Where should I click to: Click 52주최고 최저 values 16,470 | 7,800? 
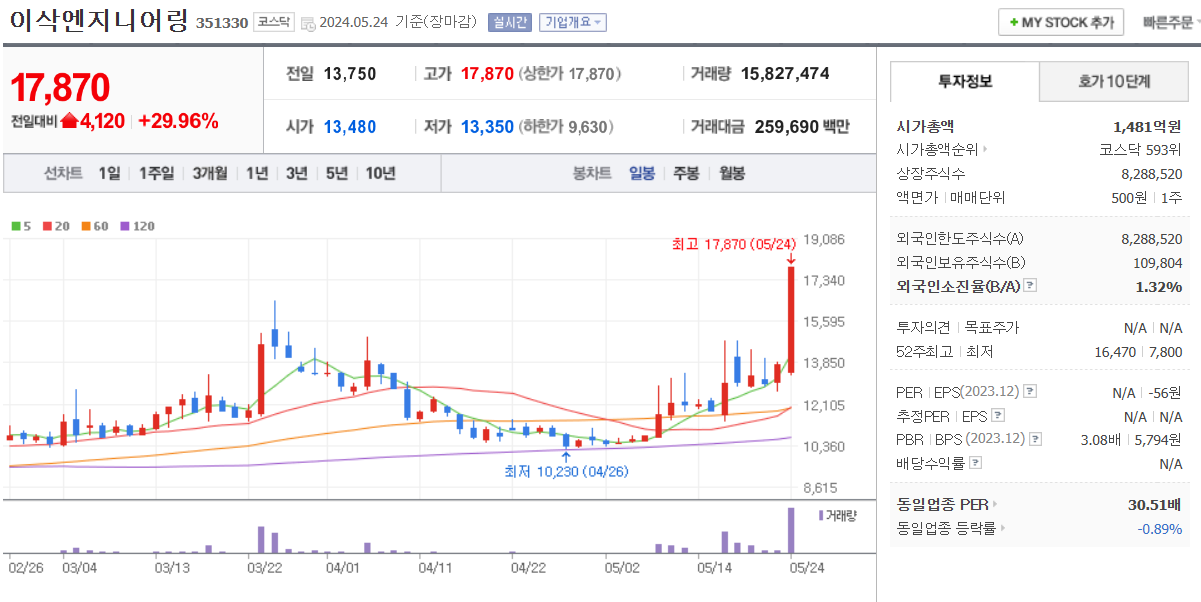1140,352
